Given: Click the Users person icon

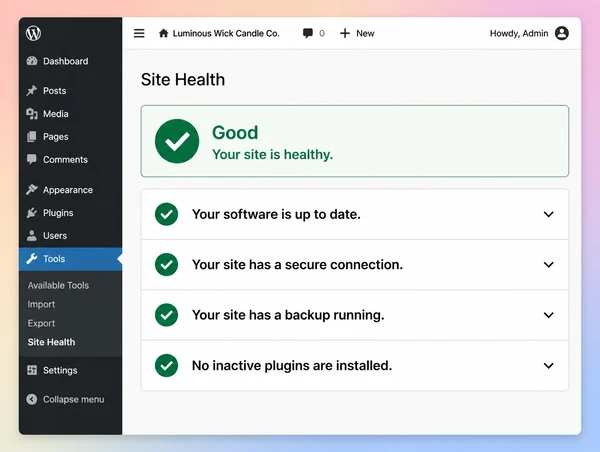Looking at the screenshot, I should [32, 235].
